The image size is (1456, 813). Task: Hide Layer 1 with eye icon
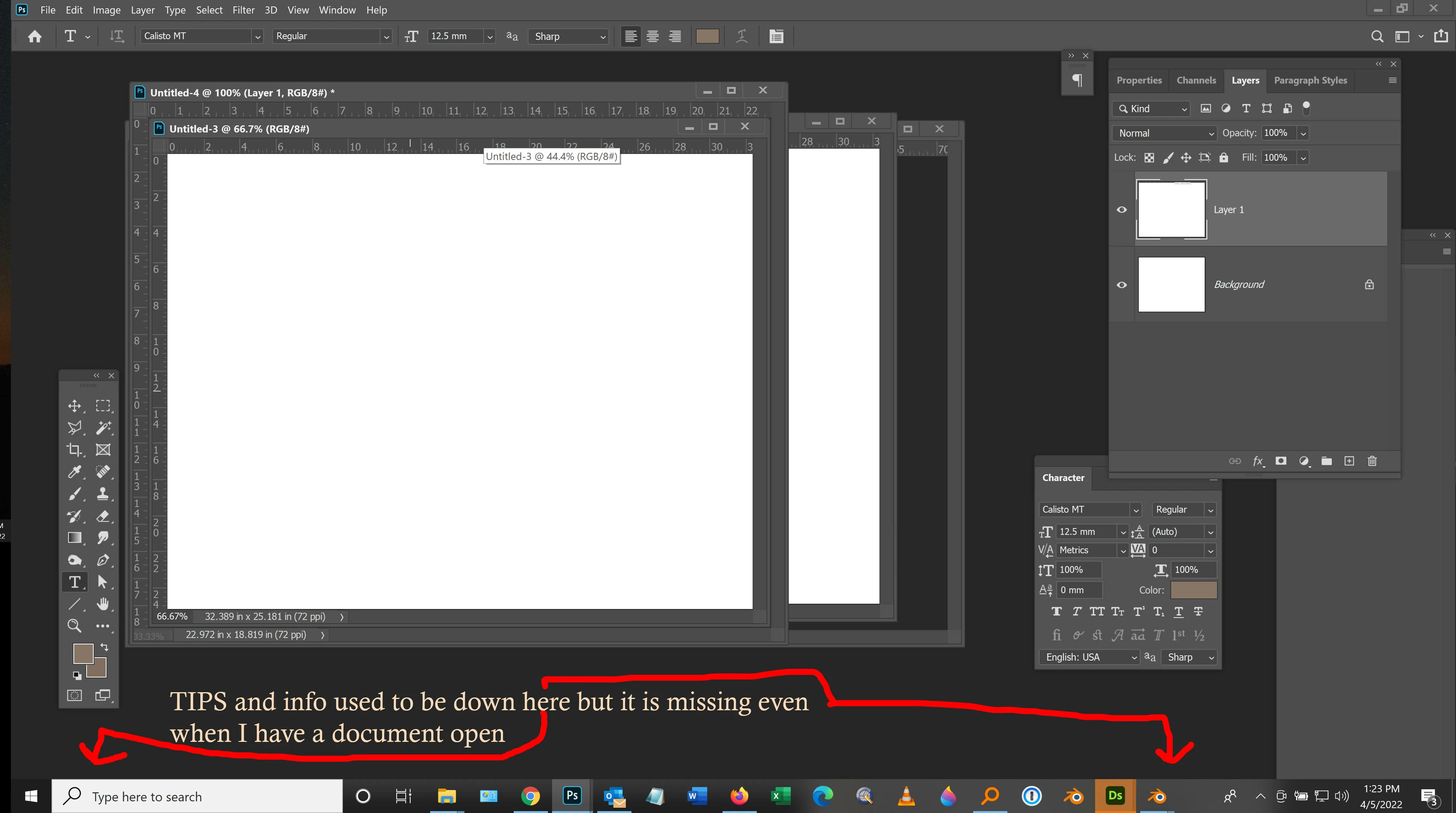[x=1122, y=210]
